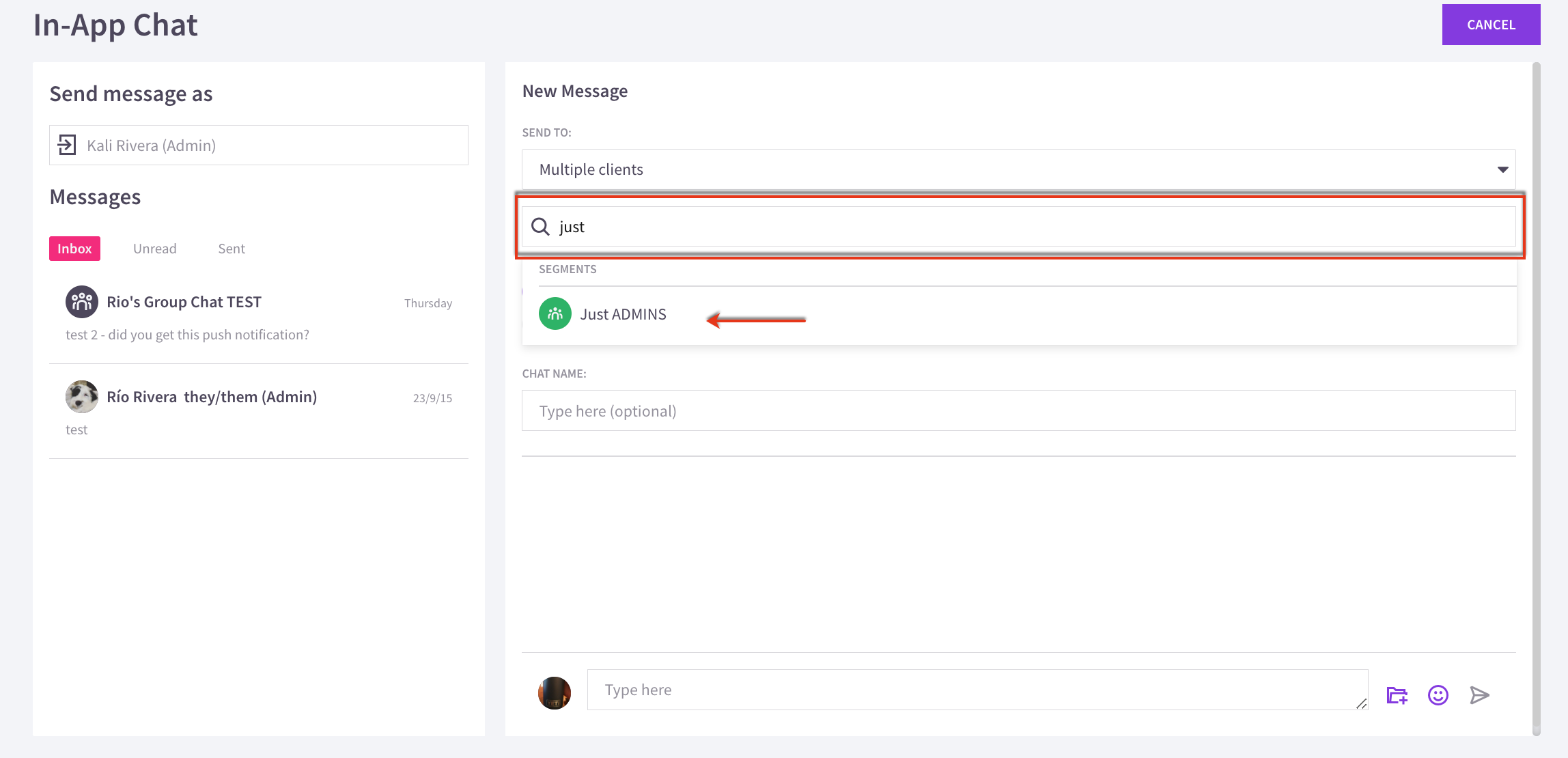Viewport: 1568px width, 758px height.
Task: Click the search field containing 'just'
Action: click(x=1018, y=227)
